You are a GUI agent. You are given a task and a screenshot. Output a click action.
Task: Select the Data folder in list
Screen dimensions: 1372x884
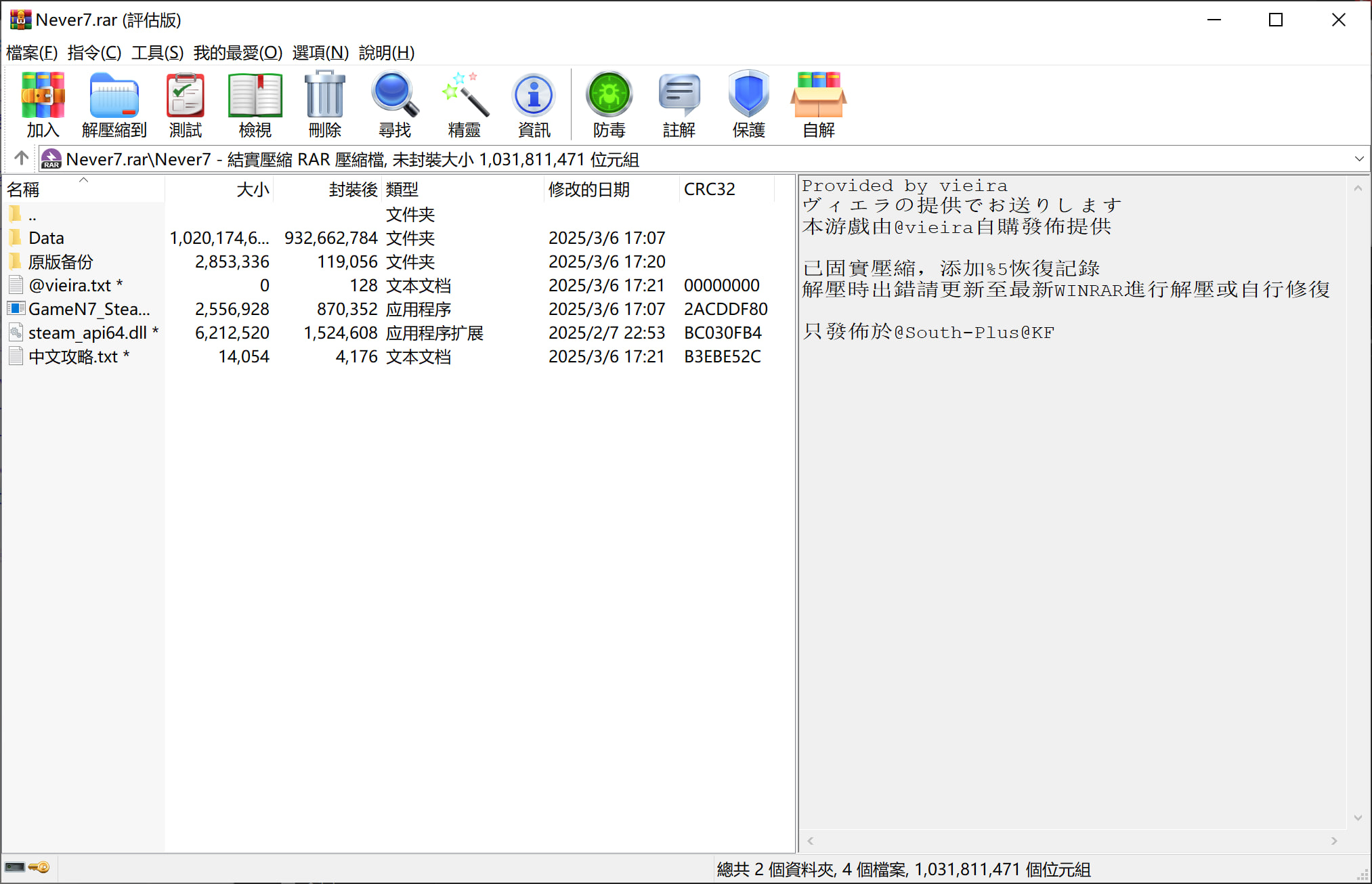coord(46,238)
